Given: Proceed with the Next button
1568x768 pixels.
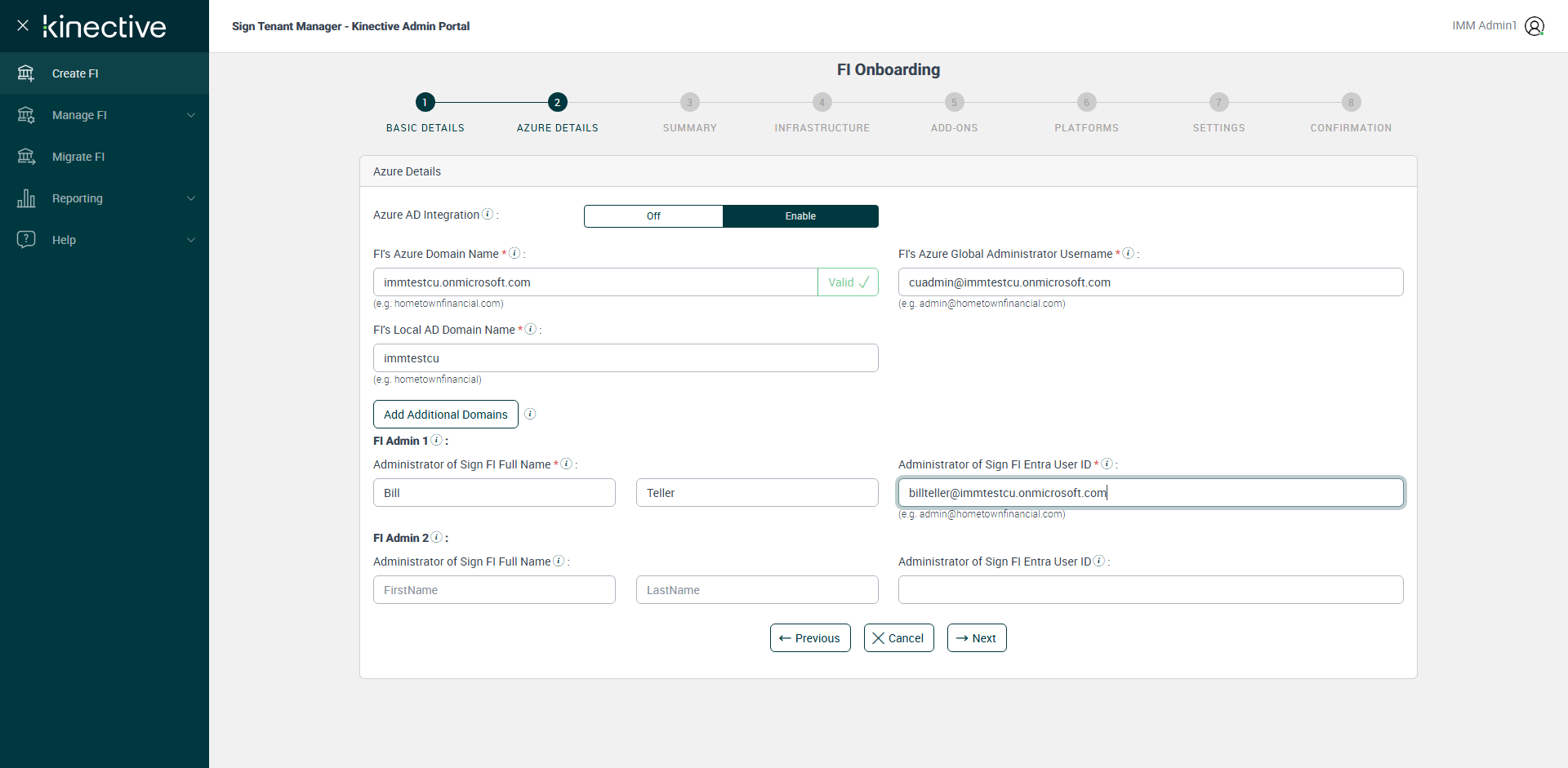Looking at the screenshot, I should (x=977, y=638).
